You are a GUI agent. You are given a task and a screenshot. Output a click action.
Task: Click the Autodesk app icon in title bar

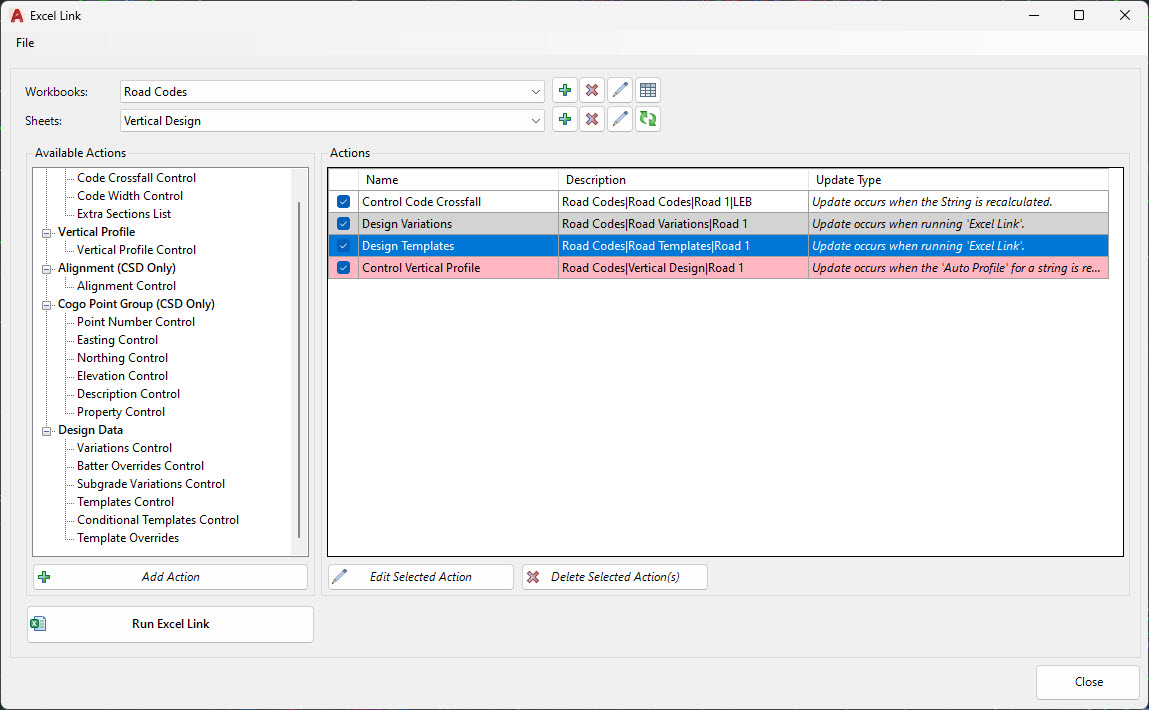[16, 15]
